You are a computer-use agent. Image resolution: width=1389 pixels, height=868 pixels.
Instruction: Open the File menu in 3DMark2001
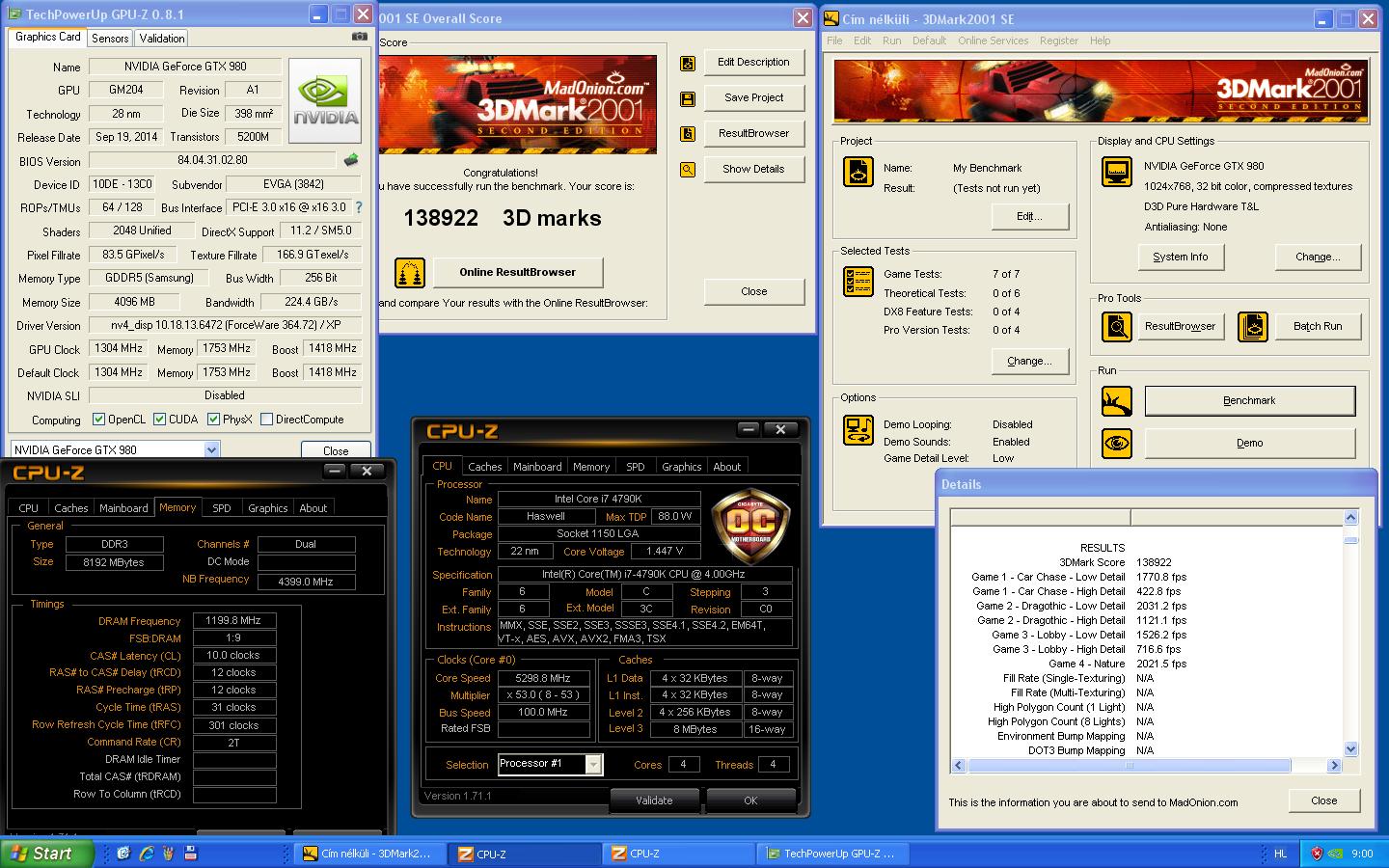click(834, 41)
